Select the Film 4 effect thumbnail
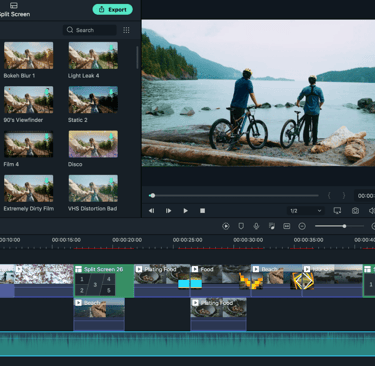375x366 pixels. (28, 144)
